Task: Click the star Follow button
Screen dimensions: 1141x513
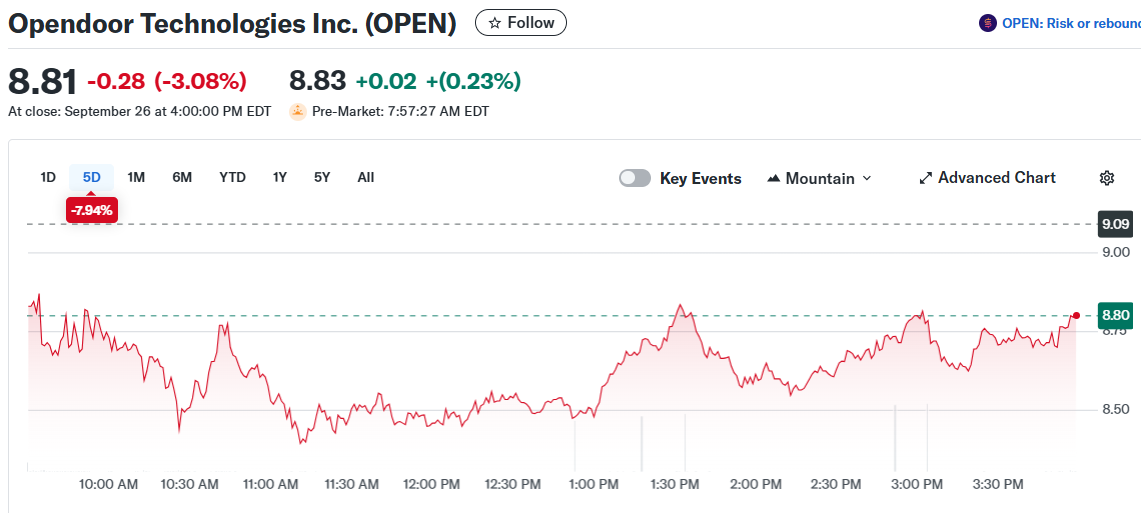Action: (520, 23)
